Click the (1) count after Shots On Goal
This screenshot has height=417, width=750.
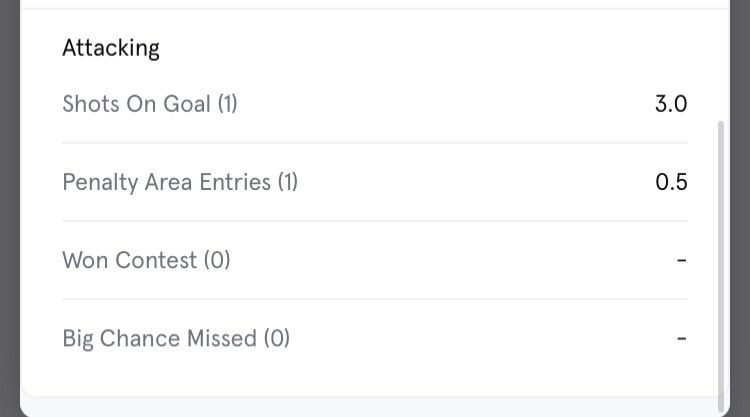click(227, 104)
